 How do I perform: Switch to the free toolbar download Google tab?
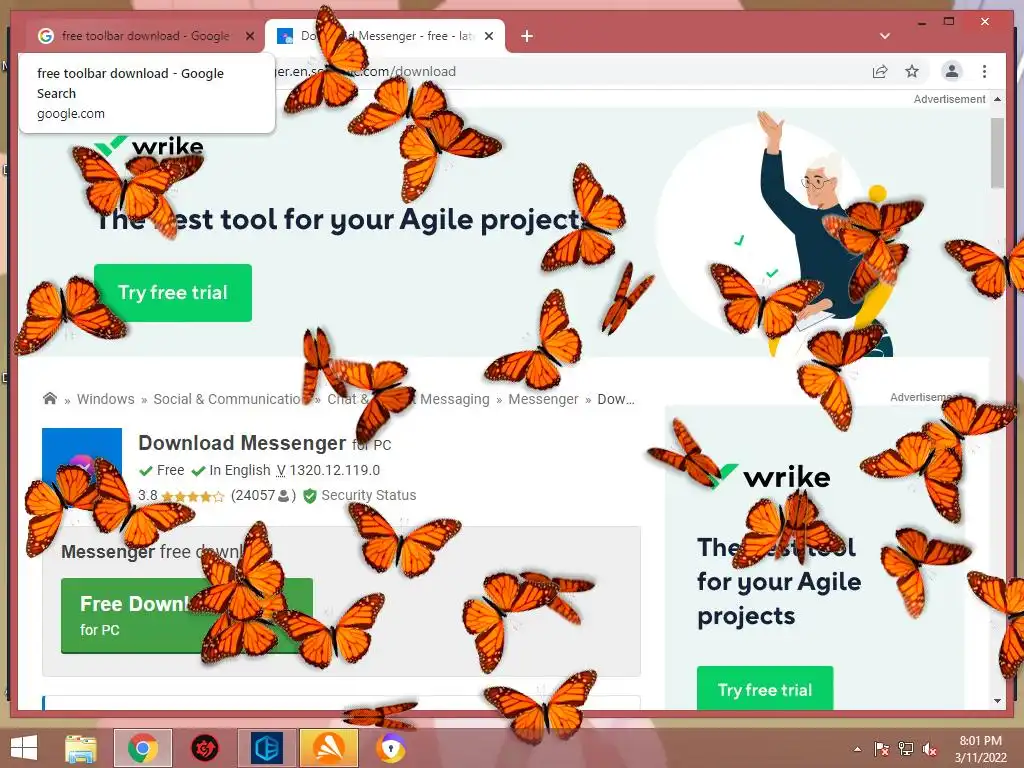coord(145,36)
